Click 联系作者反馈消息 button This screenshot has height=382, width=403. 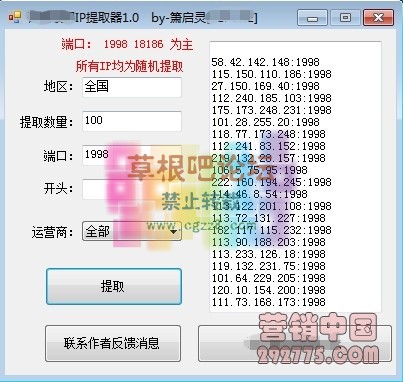(113, 343)
